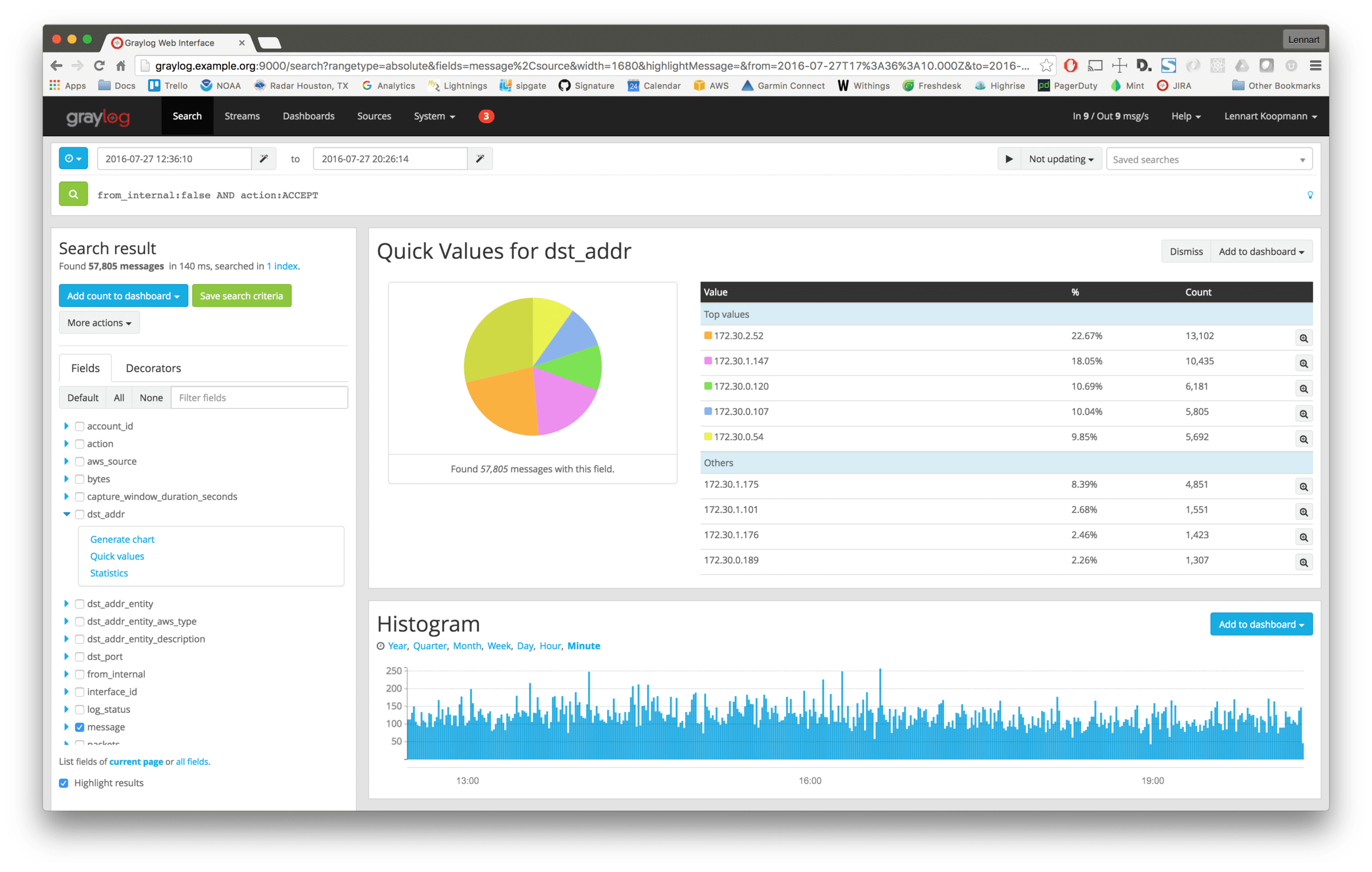The height and width of the screenshot is (872, 1372).
Task: Click pink swatch for 172.30.1.147
Action: (x=707, y=361)
